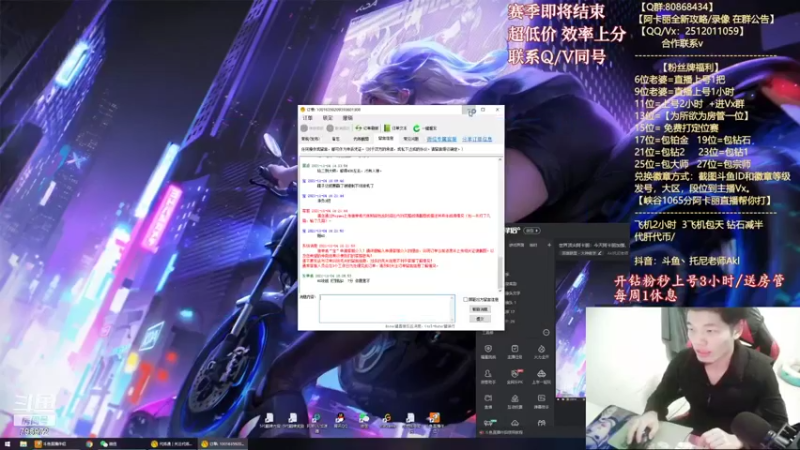Screen dimensions: 800x450
Task: Open File Explorer from the taskbar
Action: 23,444
